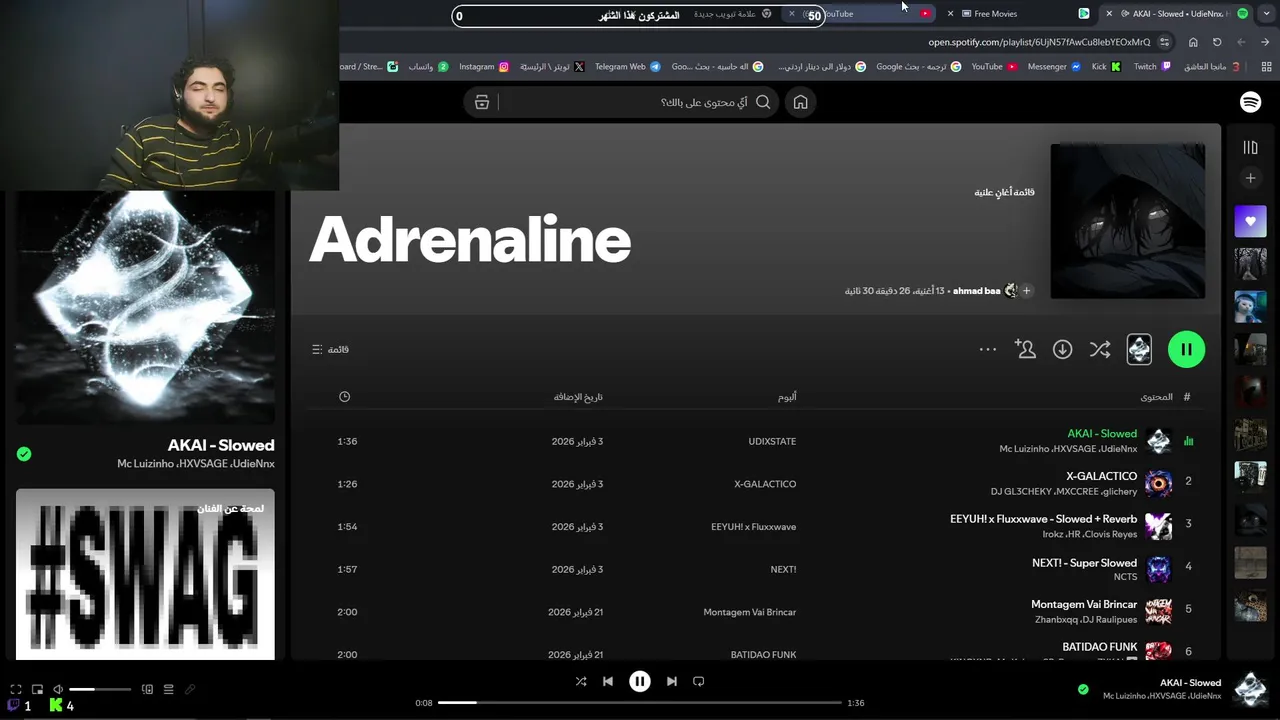
Task: Toggle saved checkmark beside AKAI title
Action: pos(24,454)
